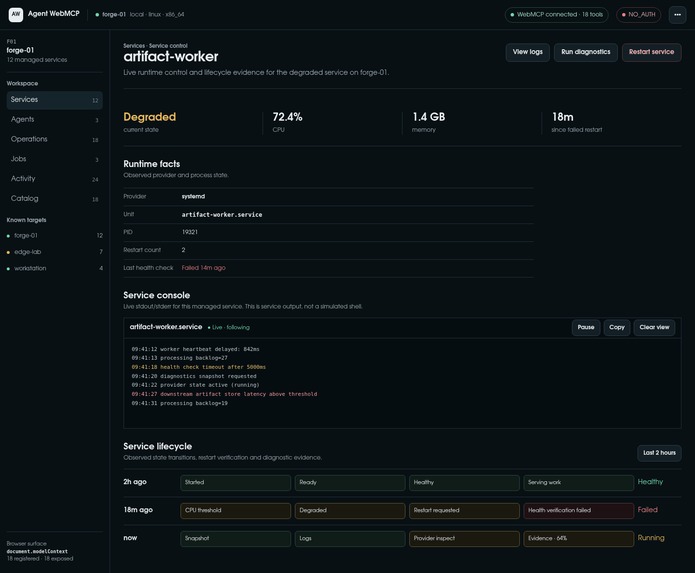Image resolution: width=695 pixels, height=573 pixels.
Task: Click the artifact-worker.service unit value
Action: click(222, 215)
